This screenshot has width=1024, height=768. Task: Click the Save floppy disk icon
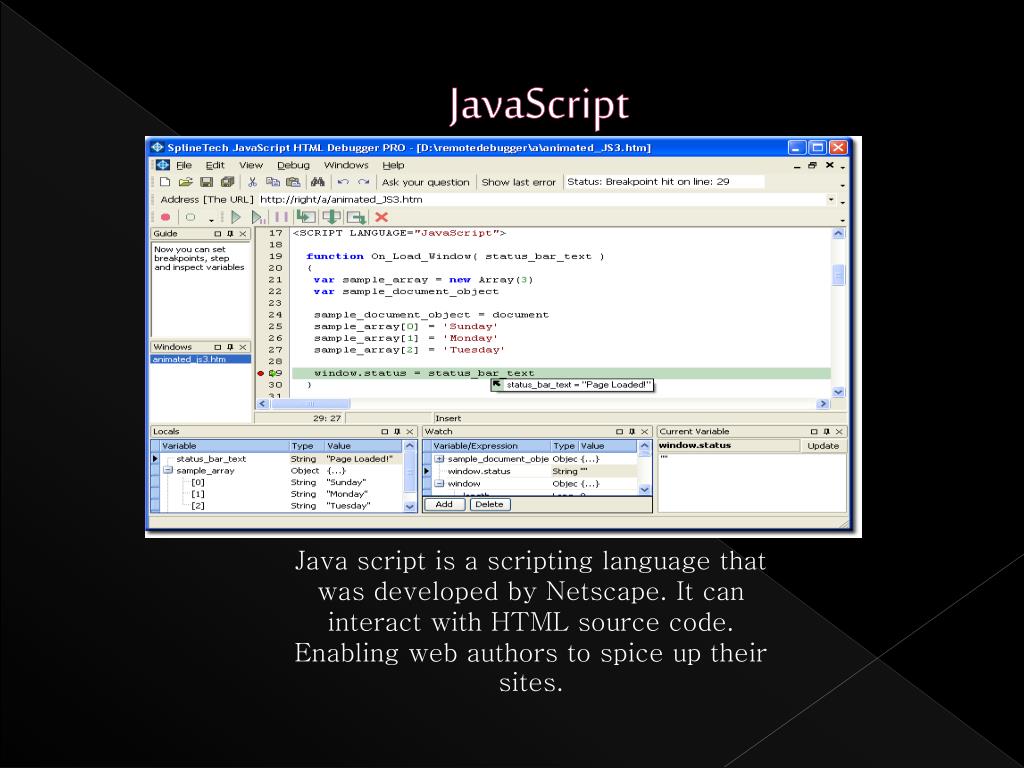(206, 182)
